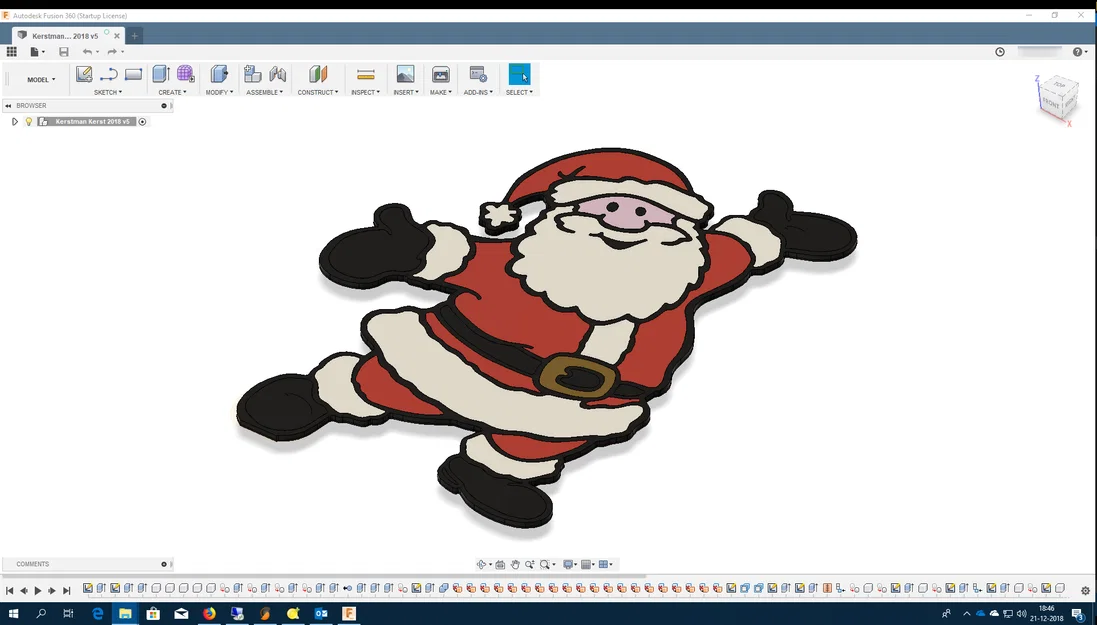Image resolution: width=1097 pixels, height=625 pixels.
Task: Expand the COMMENTS panel with dot button
Action: pyautogui.click(x=164, y=564)
